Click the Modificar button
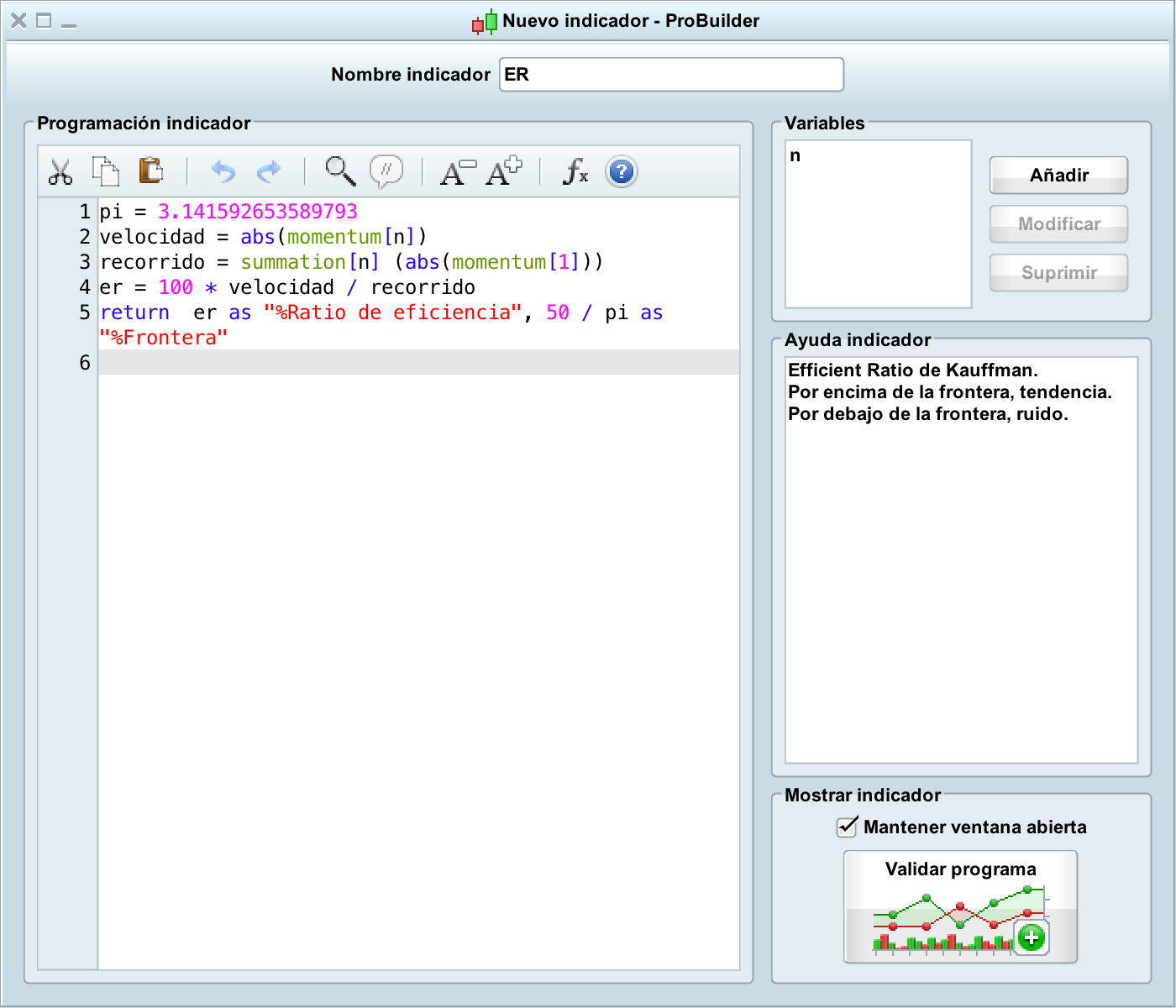Image resolution: width=1176 pixels, height=1008 pixels. tap(1058, 224)
